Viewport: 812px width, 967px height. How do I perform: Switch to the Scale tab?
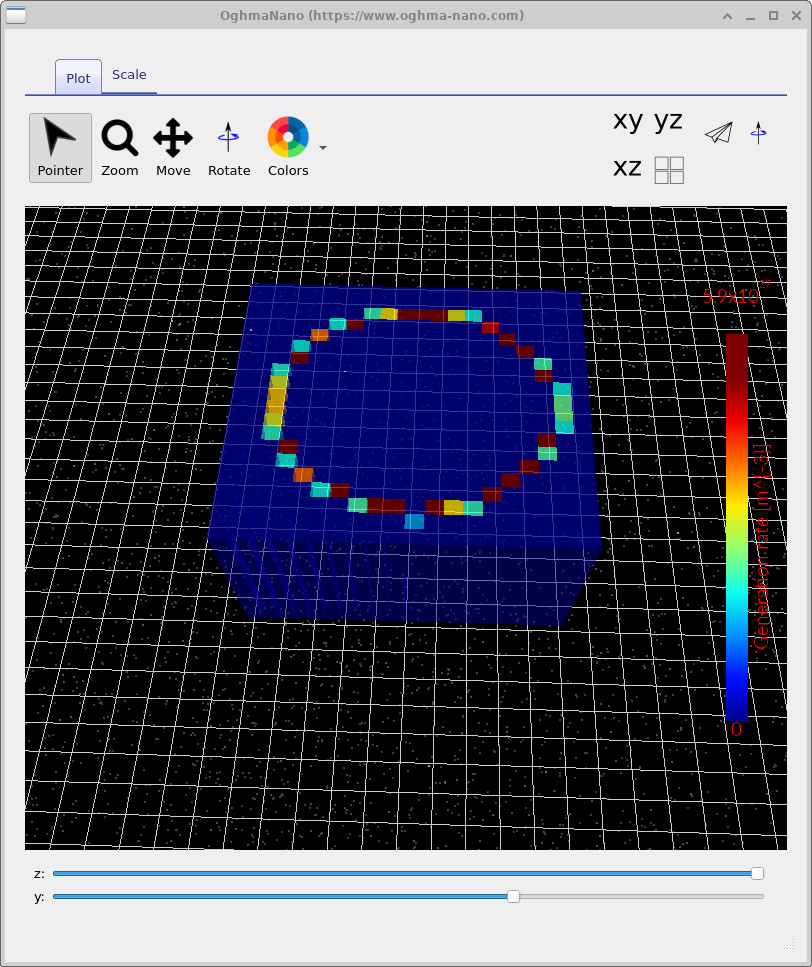(x=129, y=74)
